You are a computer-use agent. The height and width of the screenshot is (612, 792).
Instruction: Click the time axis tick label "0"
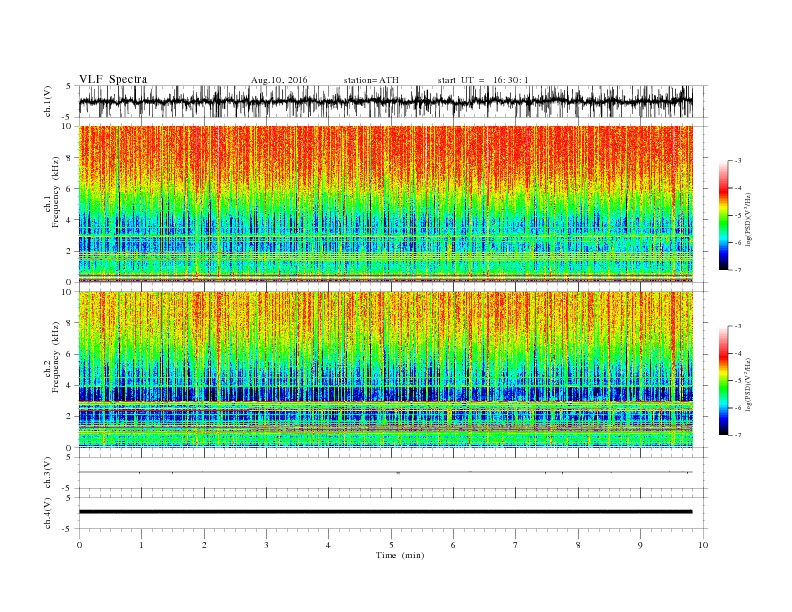click(79, 545)
